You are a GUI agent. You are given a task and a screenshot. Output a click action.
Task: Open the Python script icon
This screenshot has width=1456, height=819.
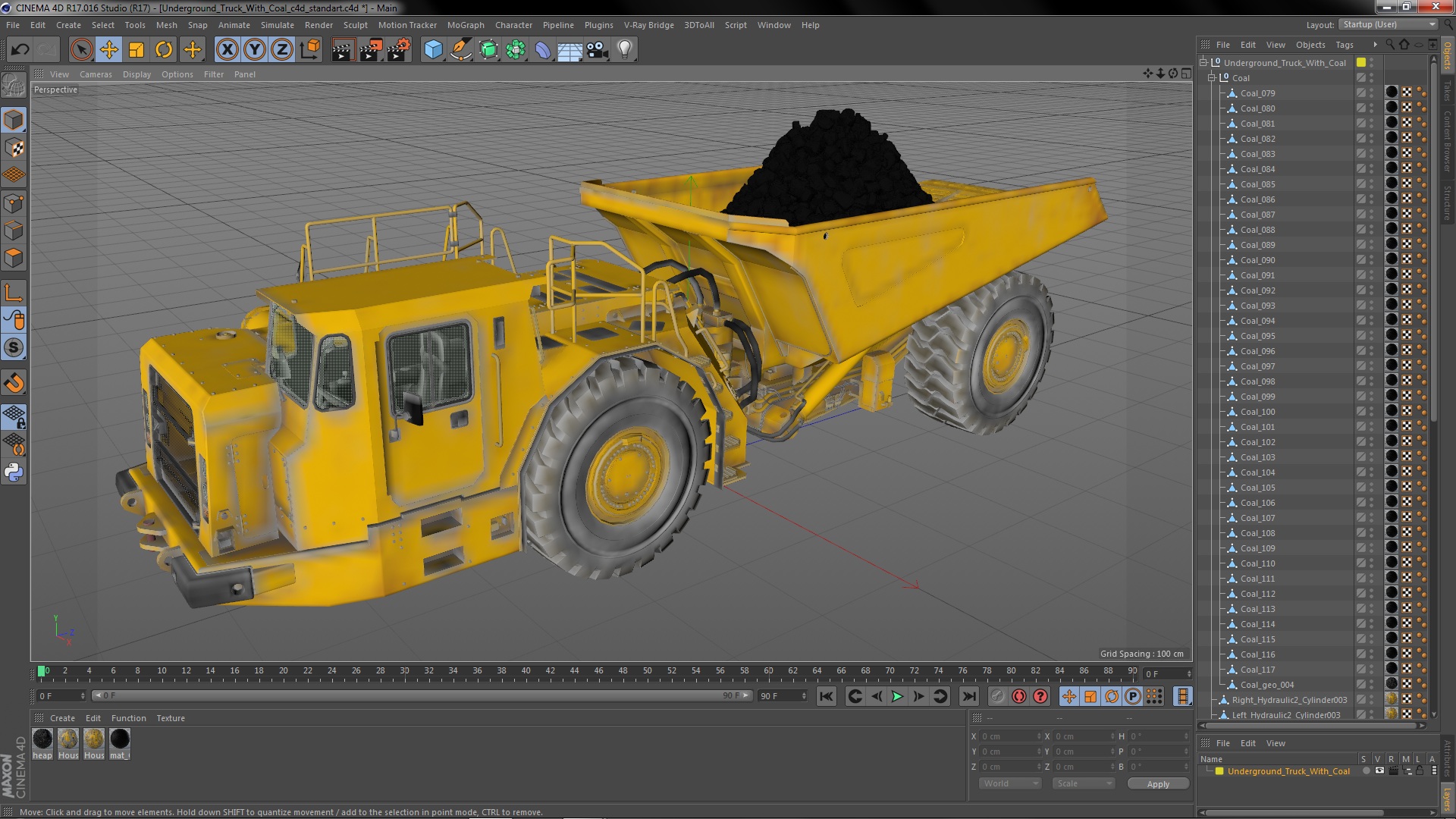(14, 472)
